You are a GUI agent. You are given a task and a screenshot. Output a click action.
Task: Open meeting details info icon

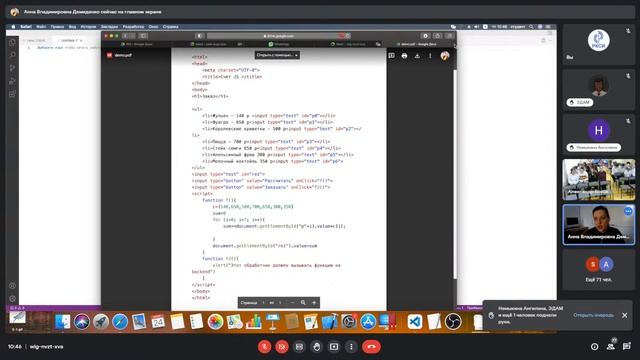click(594, 347)
